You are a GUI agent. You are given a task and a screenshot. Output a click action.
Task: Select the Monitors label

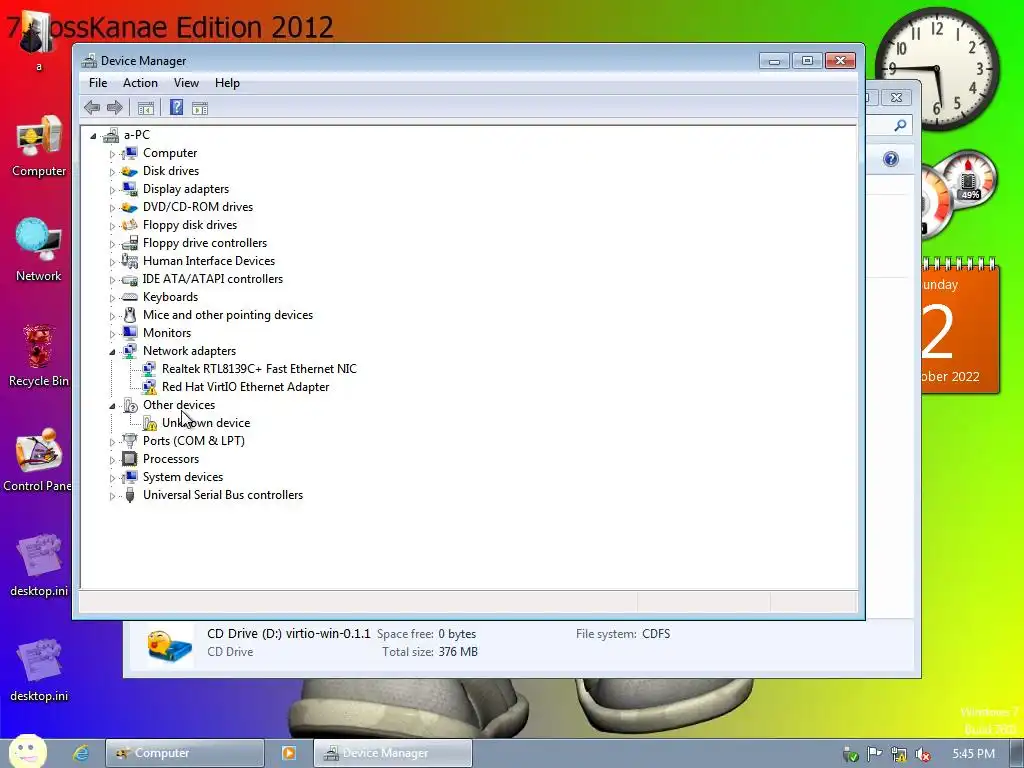pyautogui.click(x=167, y=333)
